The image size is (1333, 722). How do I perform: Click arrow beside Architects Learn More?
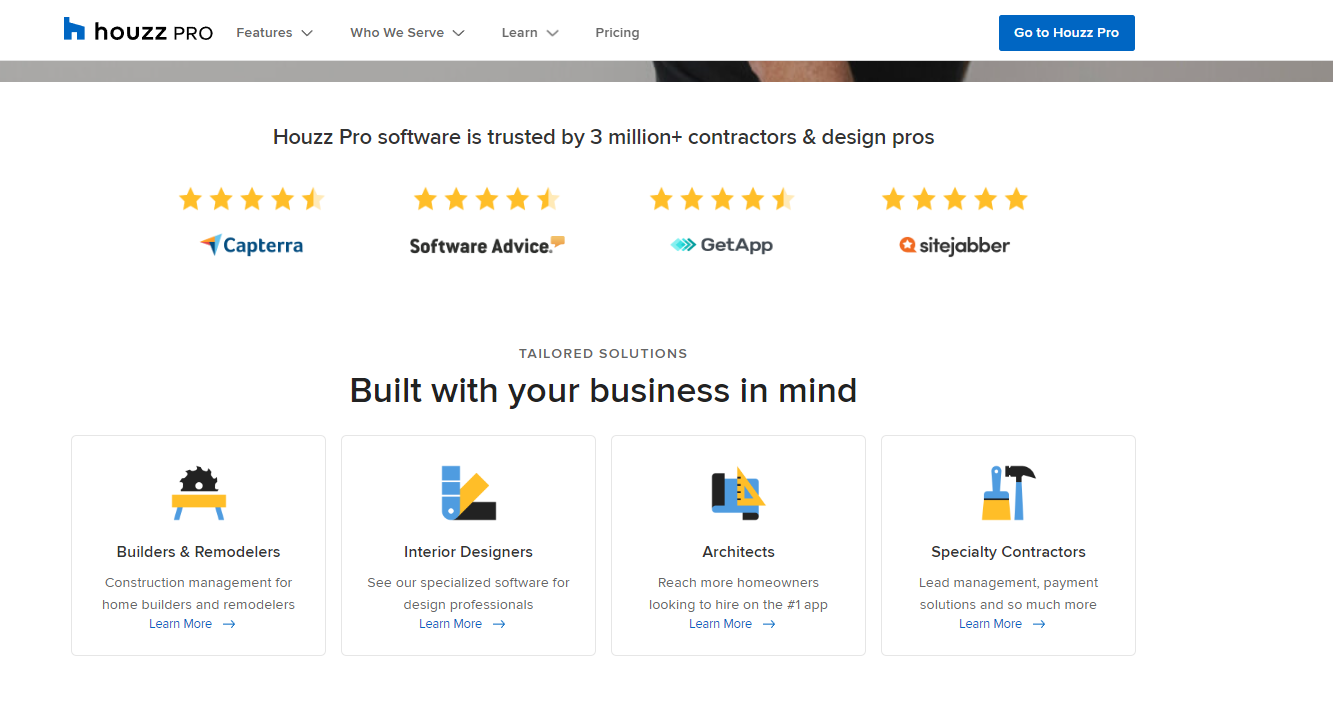point(769,624)
